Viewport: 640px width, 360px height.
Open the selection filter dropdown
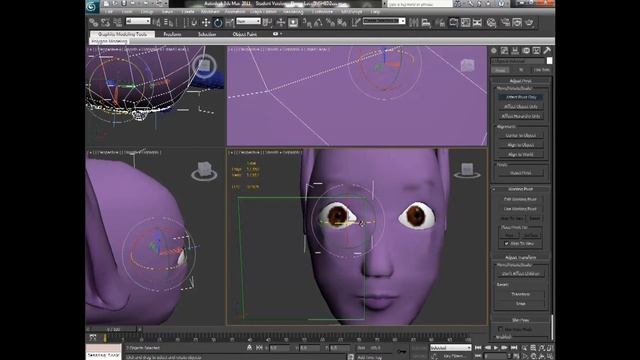coord(138,21)
